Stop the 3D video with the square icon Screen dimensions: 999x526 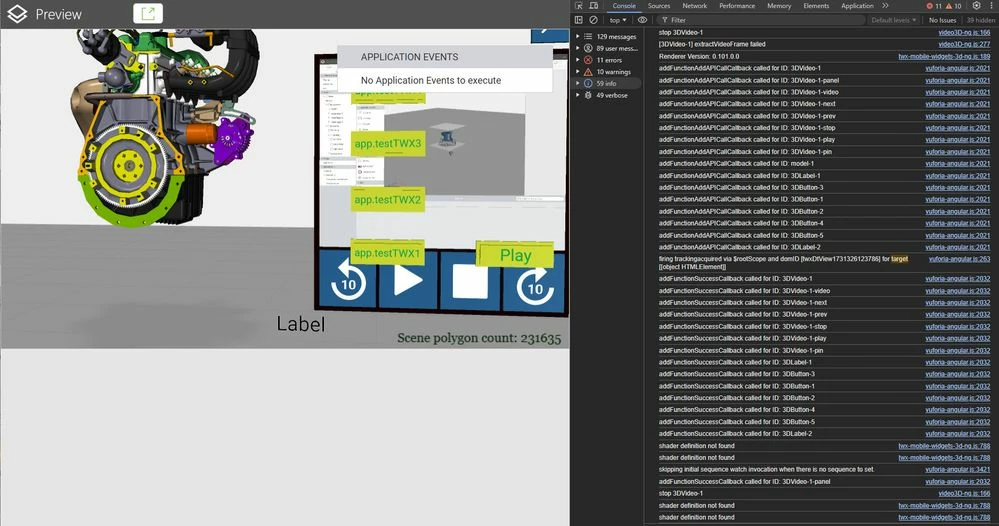pos(470,282)
